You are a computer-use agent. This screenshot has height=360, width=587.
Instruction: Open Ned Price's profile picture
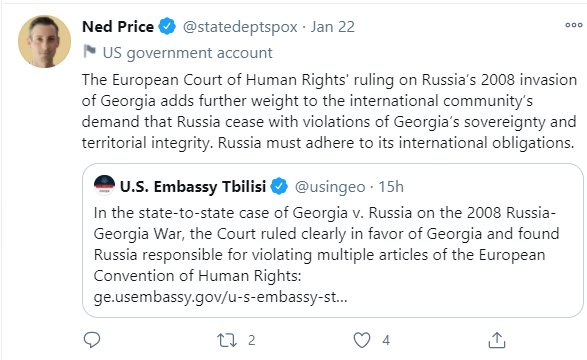coord(45,42)
